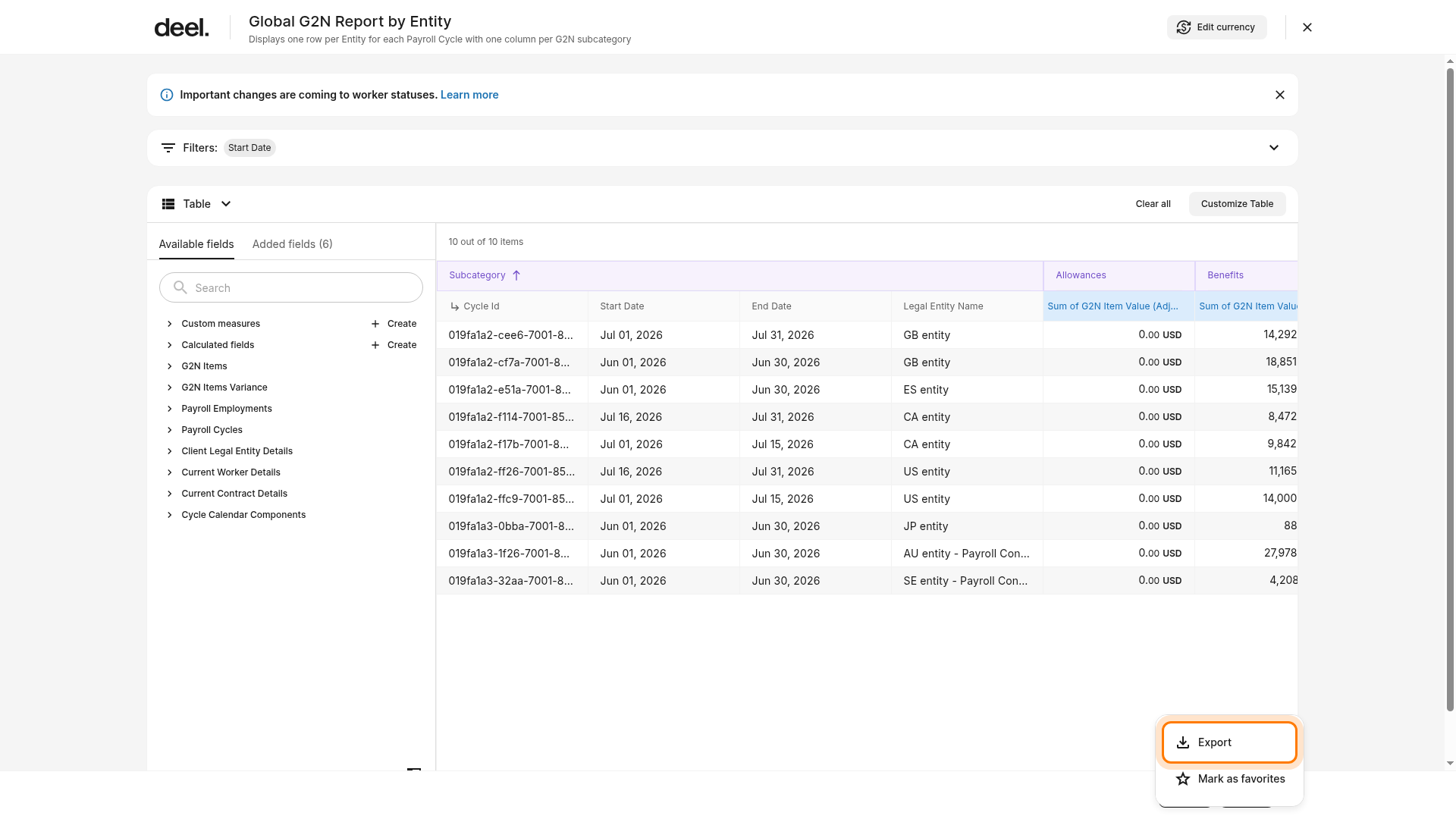Click the plus icon beside Calculated fields
The width and height of the screenshot is (1456, 819).
click(375, 345)
